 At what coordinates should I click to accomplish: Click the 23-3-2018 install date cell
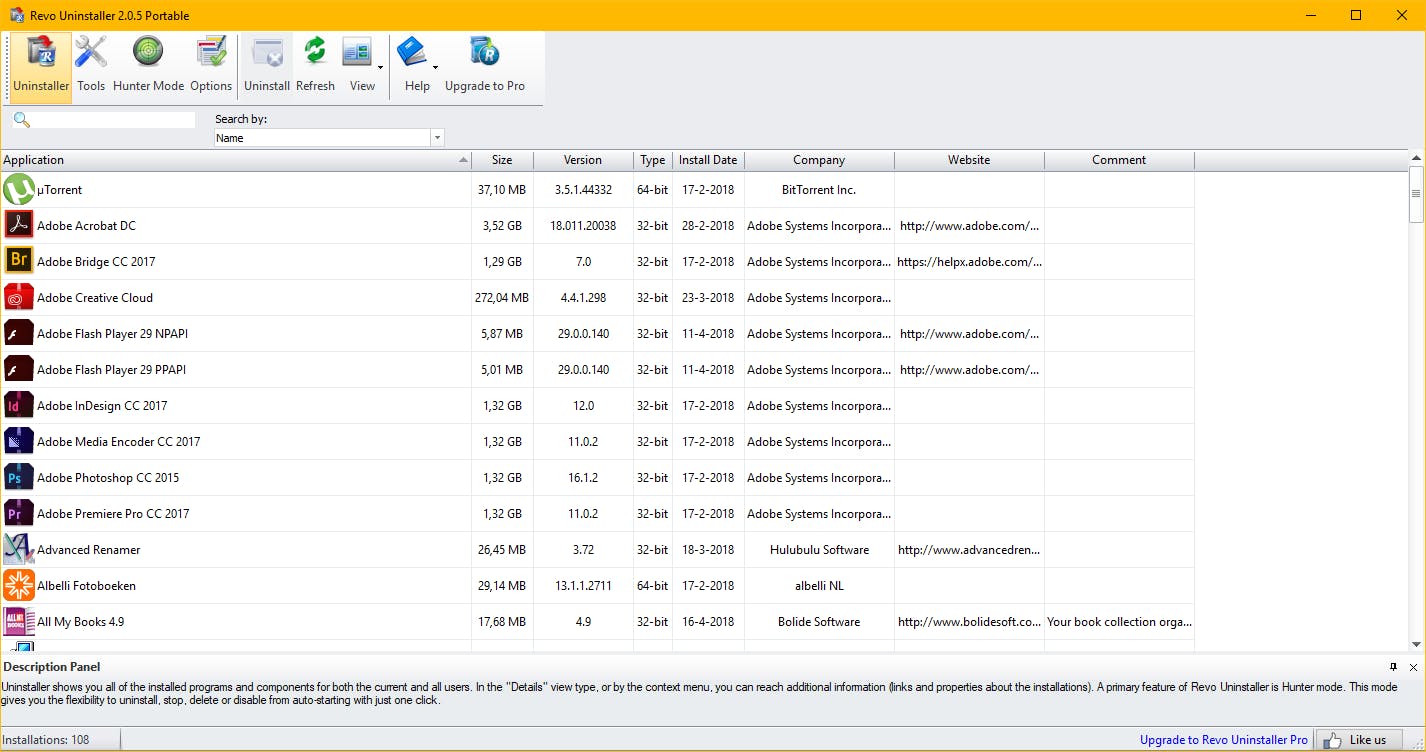coord(708,298)
